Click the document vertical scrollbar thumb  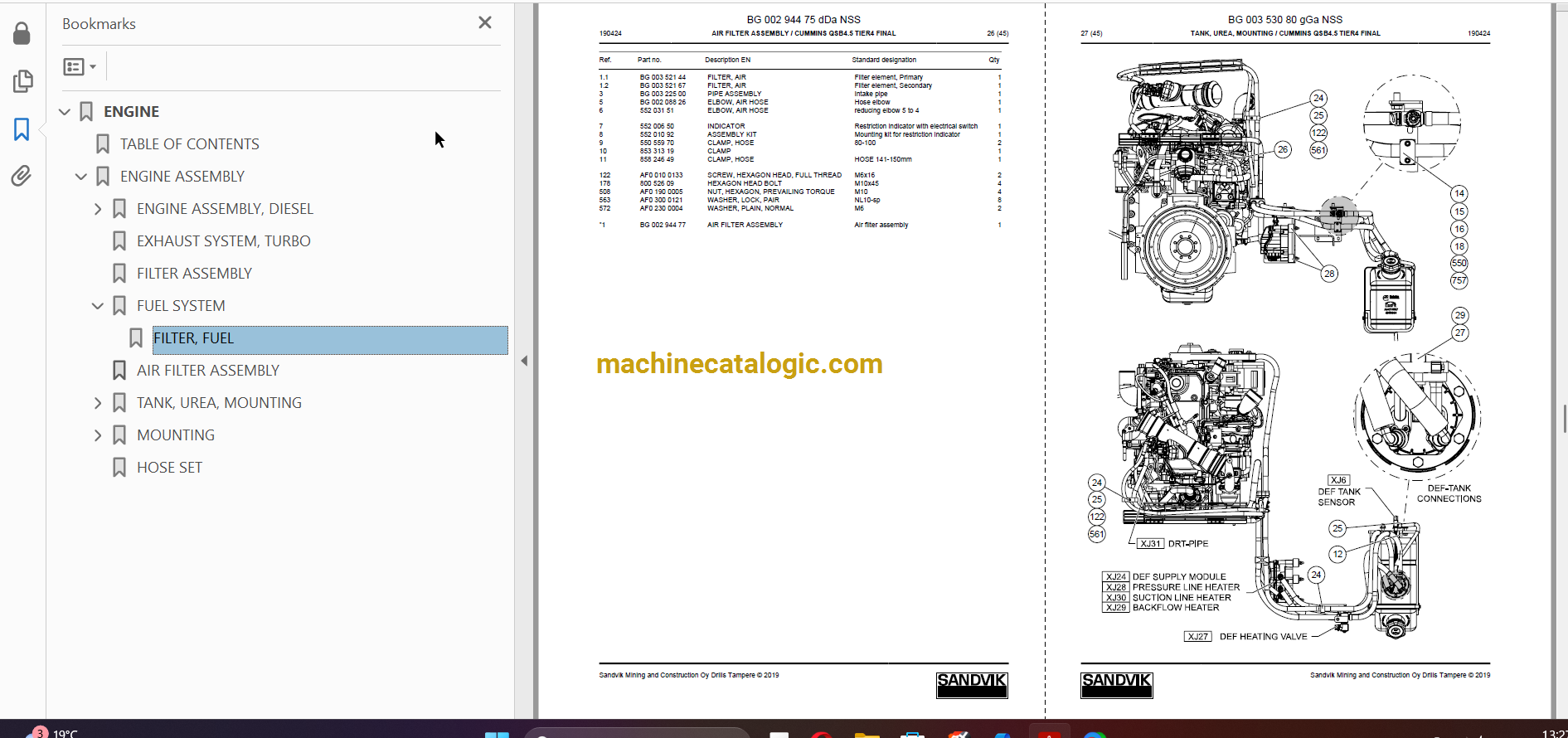1564,419
